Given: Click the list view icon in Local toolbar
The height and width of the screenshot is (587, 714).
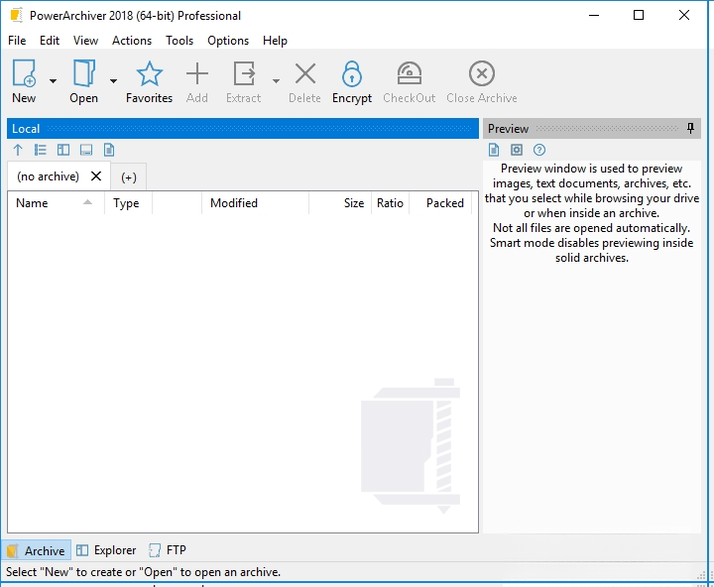Looking at the screenshot, I should tap(41, 150).
